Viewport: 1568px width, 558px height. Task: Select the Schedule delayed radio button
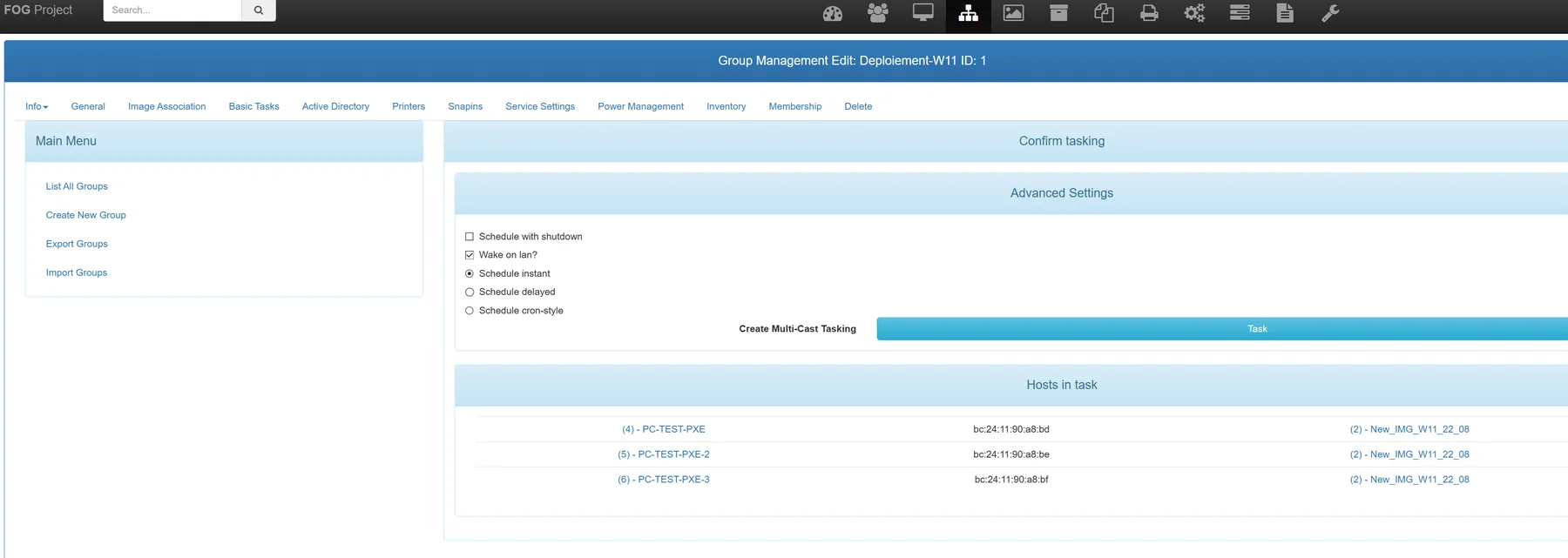pos(470,292)
